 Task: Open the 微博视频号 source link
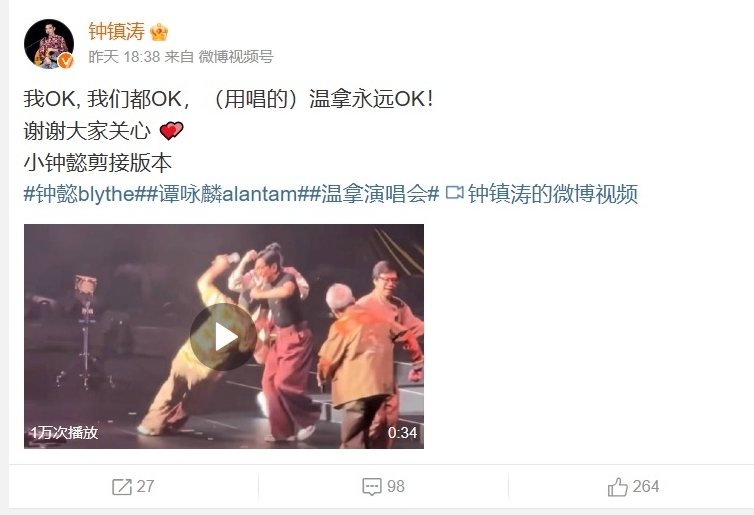[x=236, y=57]
